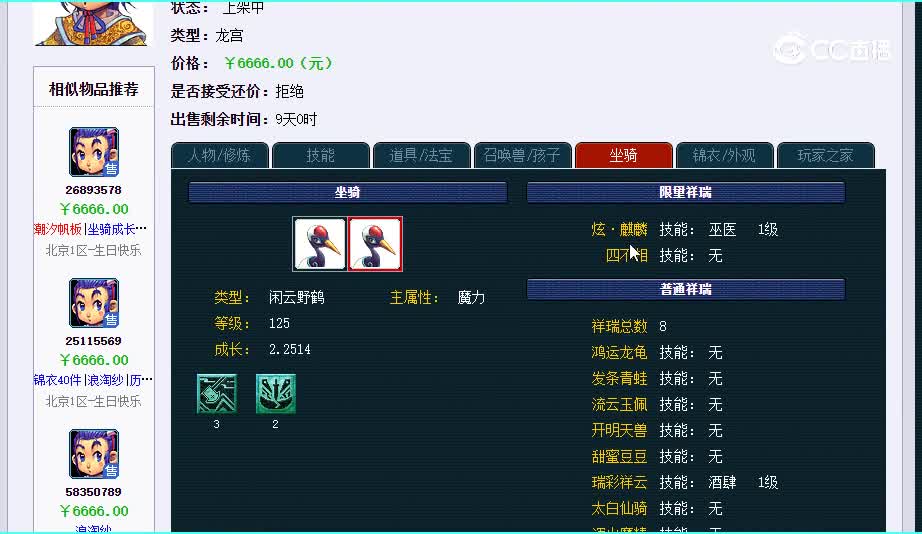Switch to the 技能 tab
This screenshot has height=534, width=922.
click(x=321, y=155)
